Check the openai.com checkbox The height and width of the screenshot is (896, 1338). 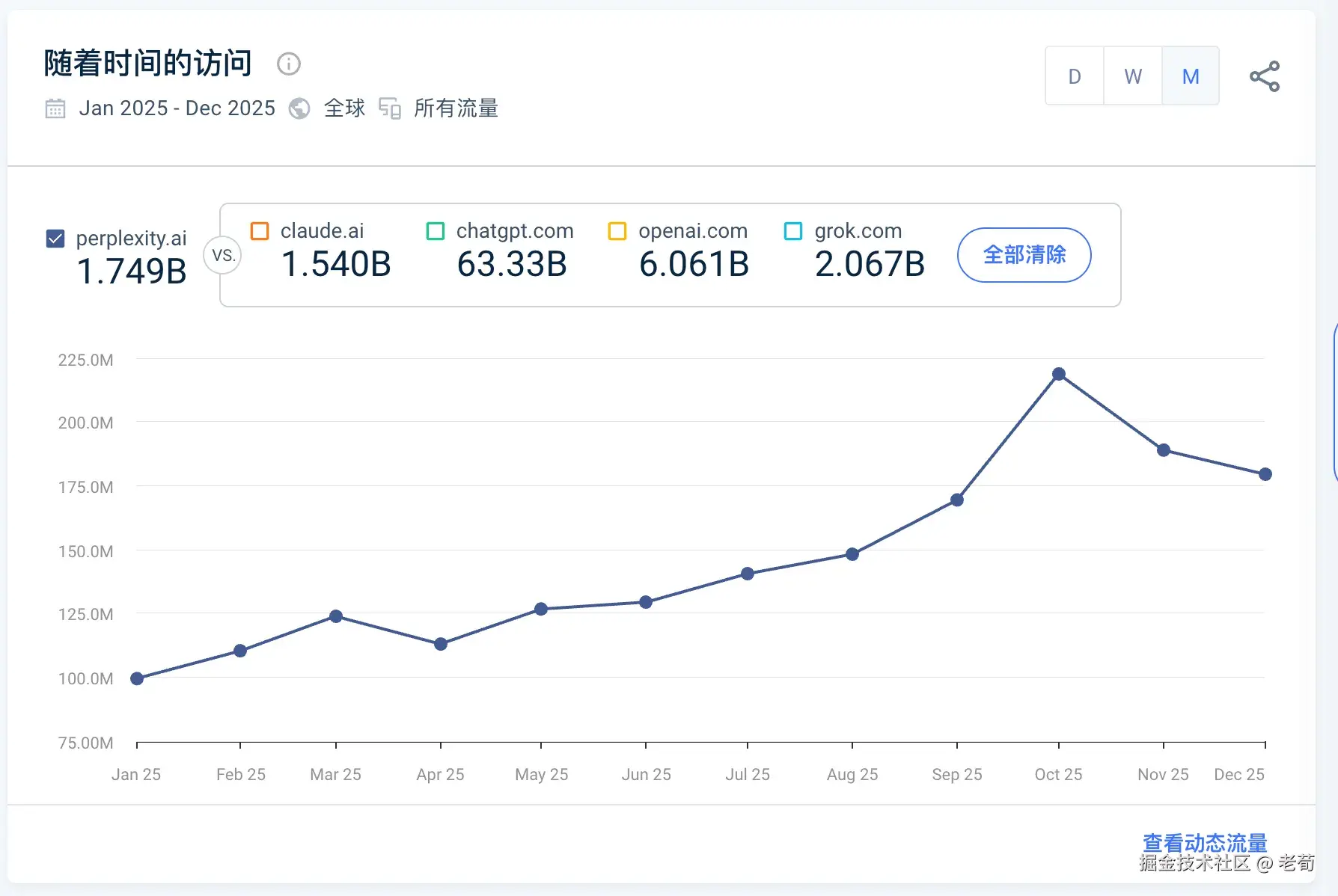pyautogui.click(x=617, y=231)
